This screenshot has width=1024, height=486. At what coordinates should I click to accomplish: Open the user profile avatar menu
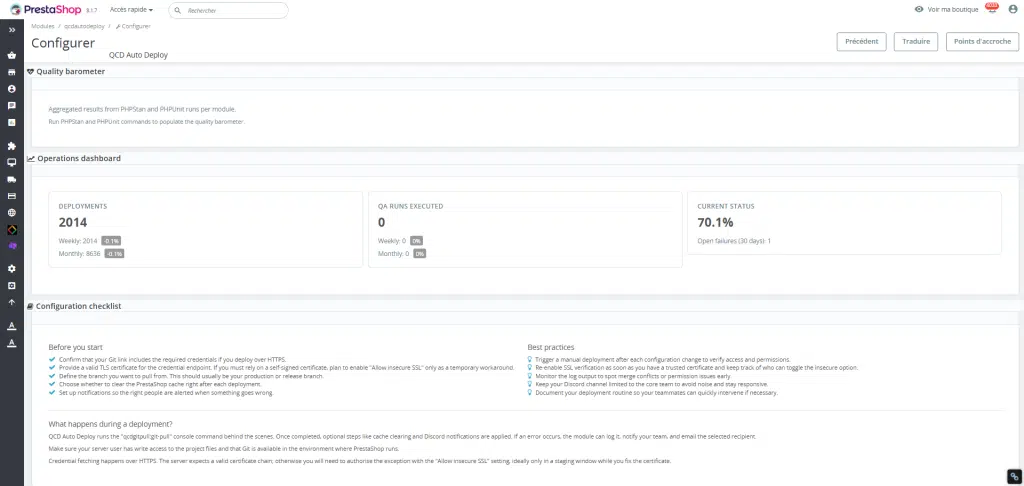1013,10
